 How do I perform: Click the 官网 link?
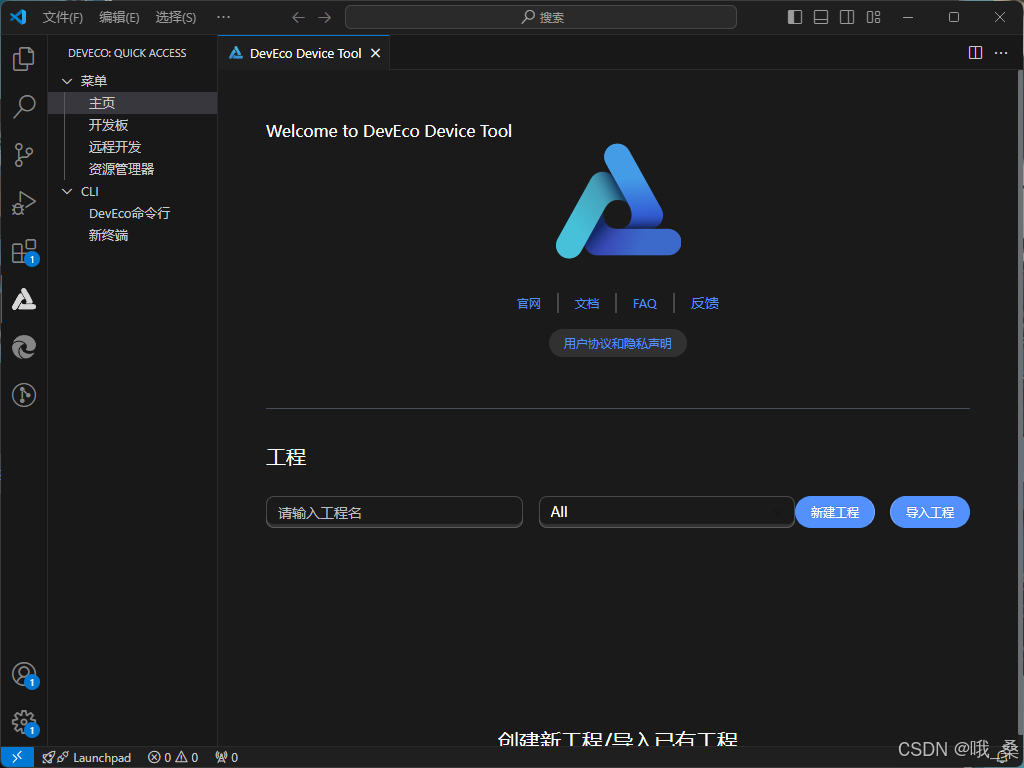(529, 304)
